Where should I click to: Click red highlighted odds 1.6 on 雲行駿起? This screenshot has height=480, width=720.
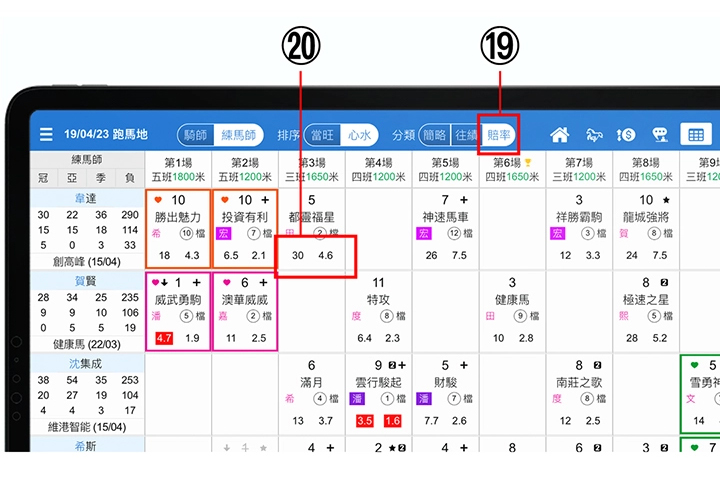coord(393,421)
